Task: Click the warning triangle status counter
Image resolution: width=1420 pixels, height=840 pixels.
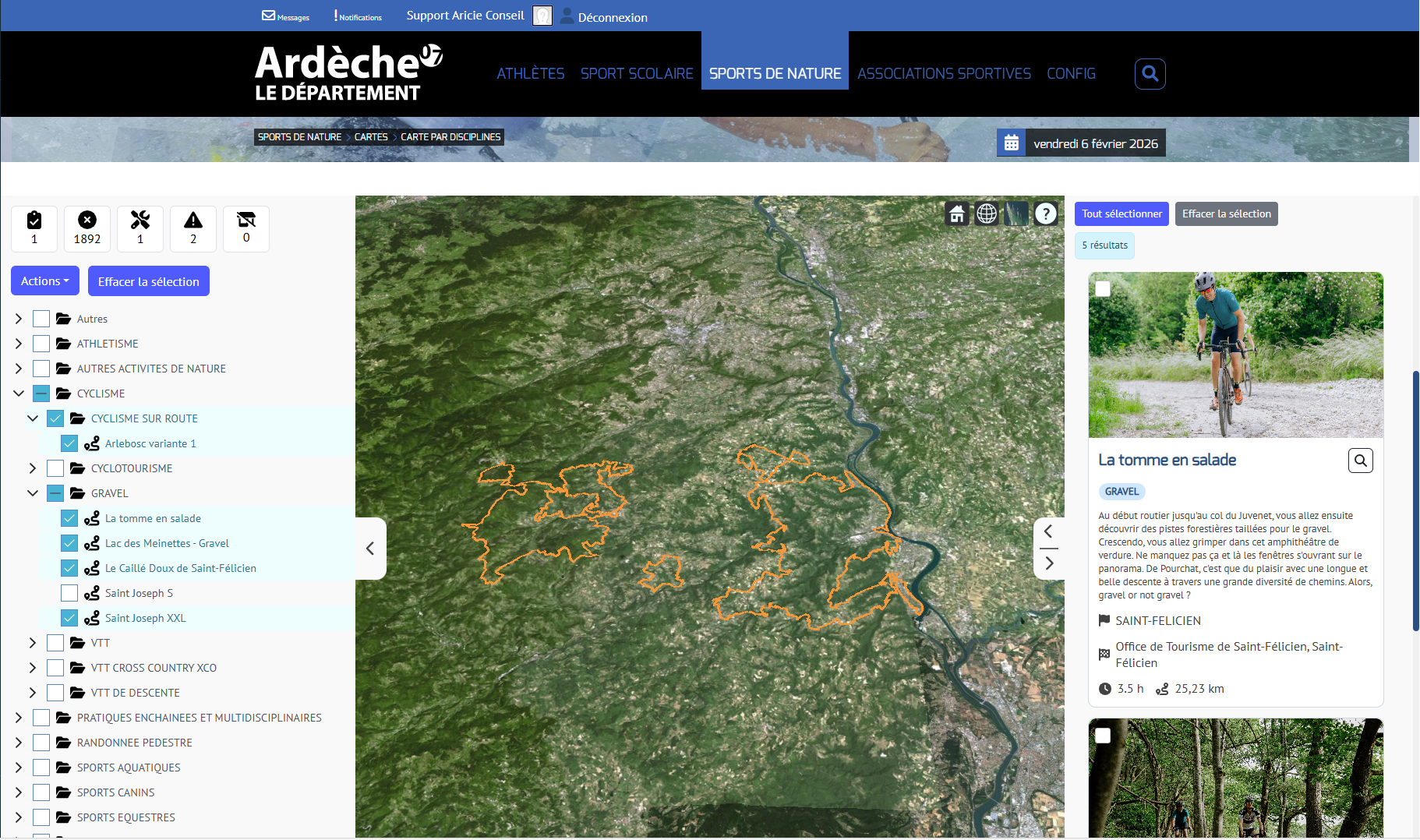Action: (x=193, y=228)
